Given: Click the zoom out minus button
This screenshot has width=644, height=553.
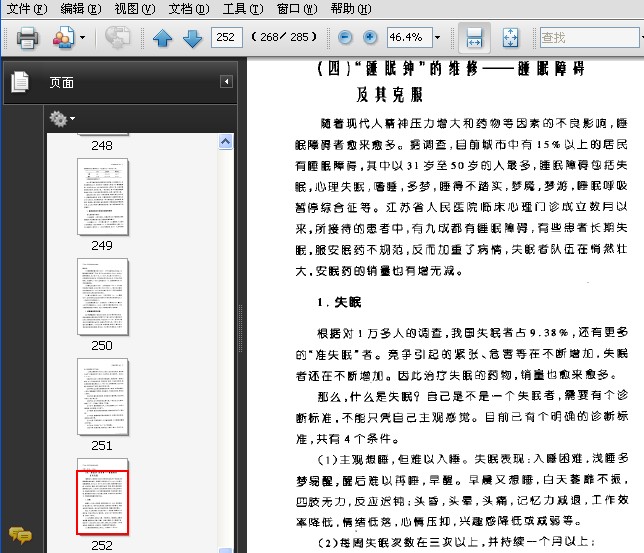Looking at the screenshot, I should click(x=345, y=38).
